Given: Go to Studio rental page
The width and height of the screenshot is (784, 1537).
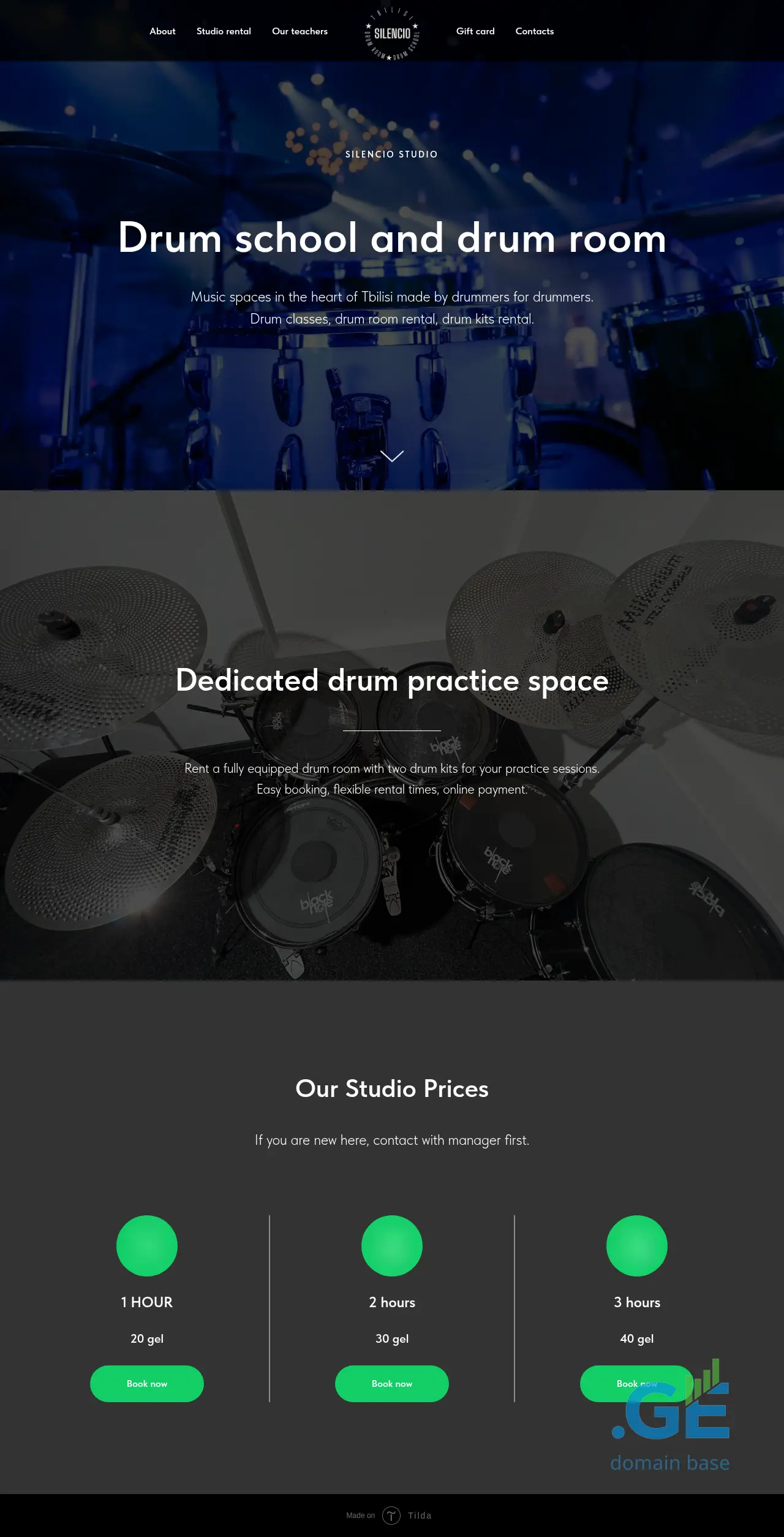Looking at the screenshot, I should [224, 31].
